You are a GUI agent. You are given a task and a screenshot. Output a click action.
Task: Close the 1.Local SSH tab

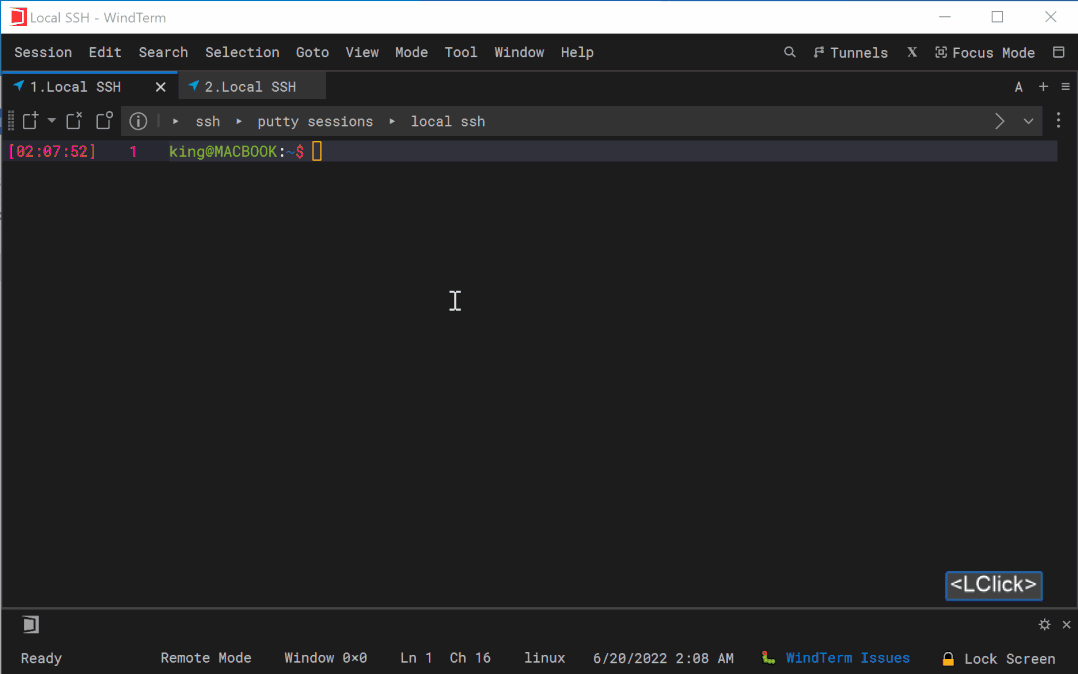[160, 87]
